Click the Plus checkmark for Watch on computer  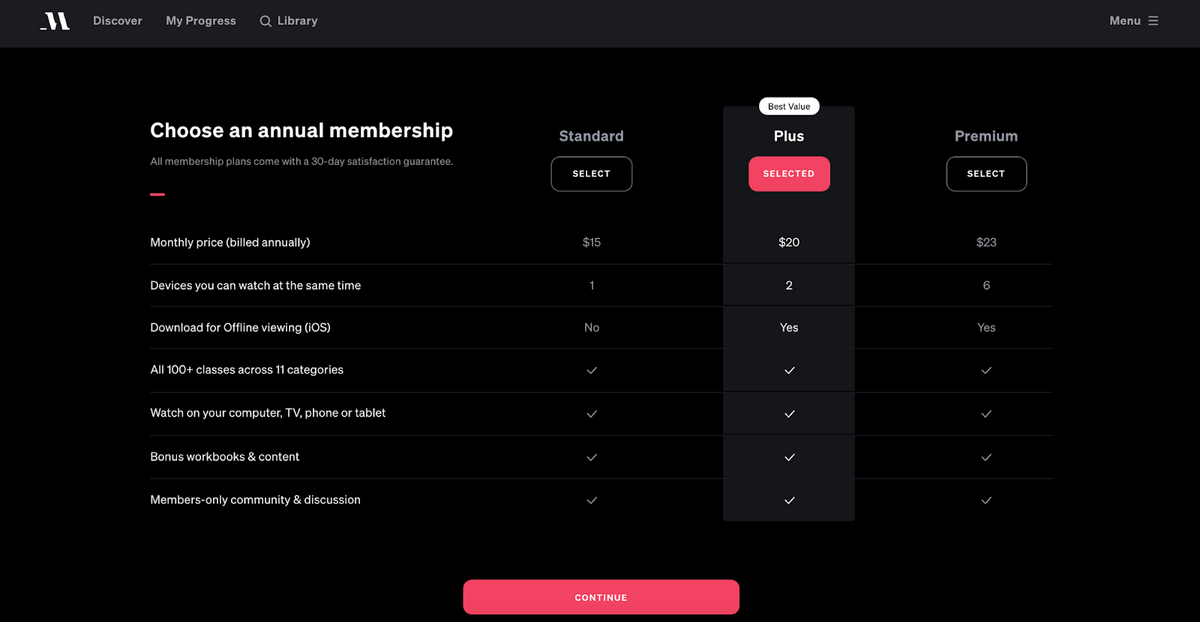[789, 413]
